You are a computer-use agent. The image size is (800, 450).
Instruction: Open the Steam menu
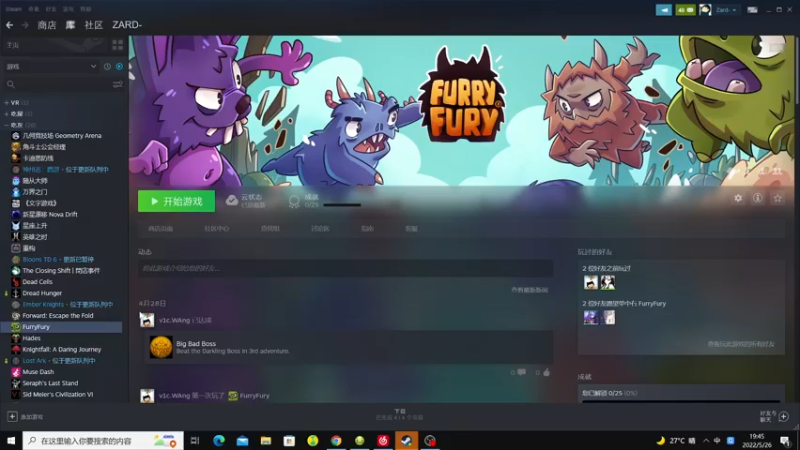[14, 9]
